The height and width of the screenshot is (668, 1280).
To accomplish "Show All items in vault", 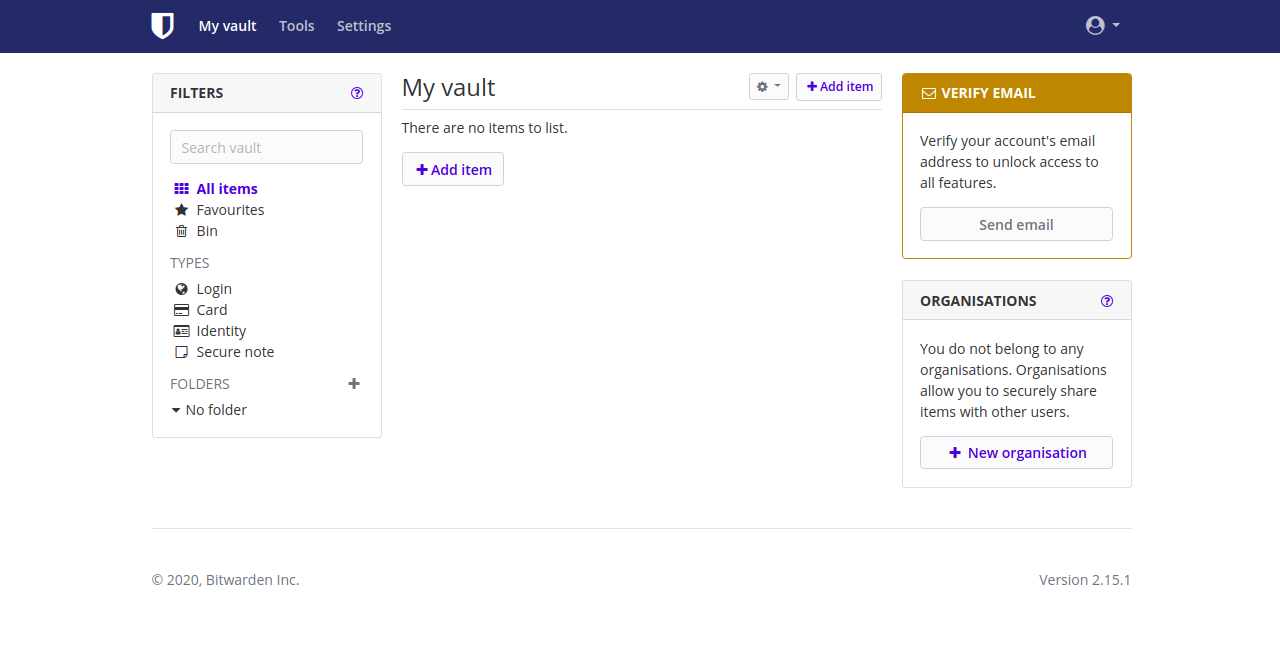I will pos(226,189).
